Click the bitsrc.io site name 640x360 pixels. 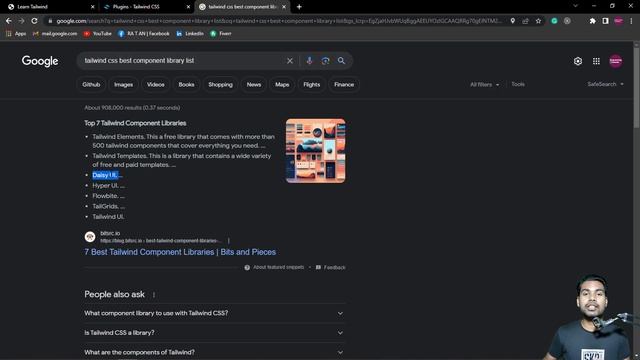pyautogui.click(x=110, y=233)
